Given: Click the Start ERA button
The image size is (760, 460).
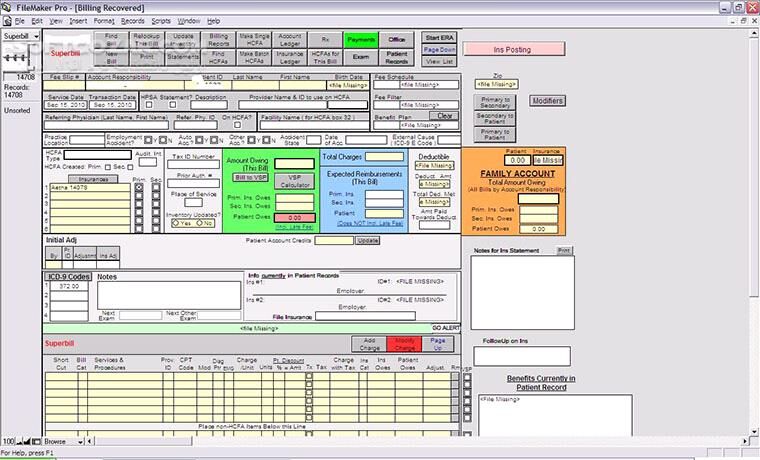Looking at the screenshot, I should tap(439, 37).
